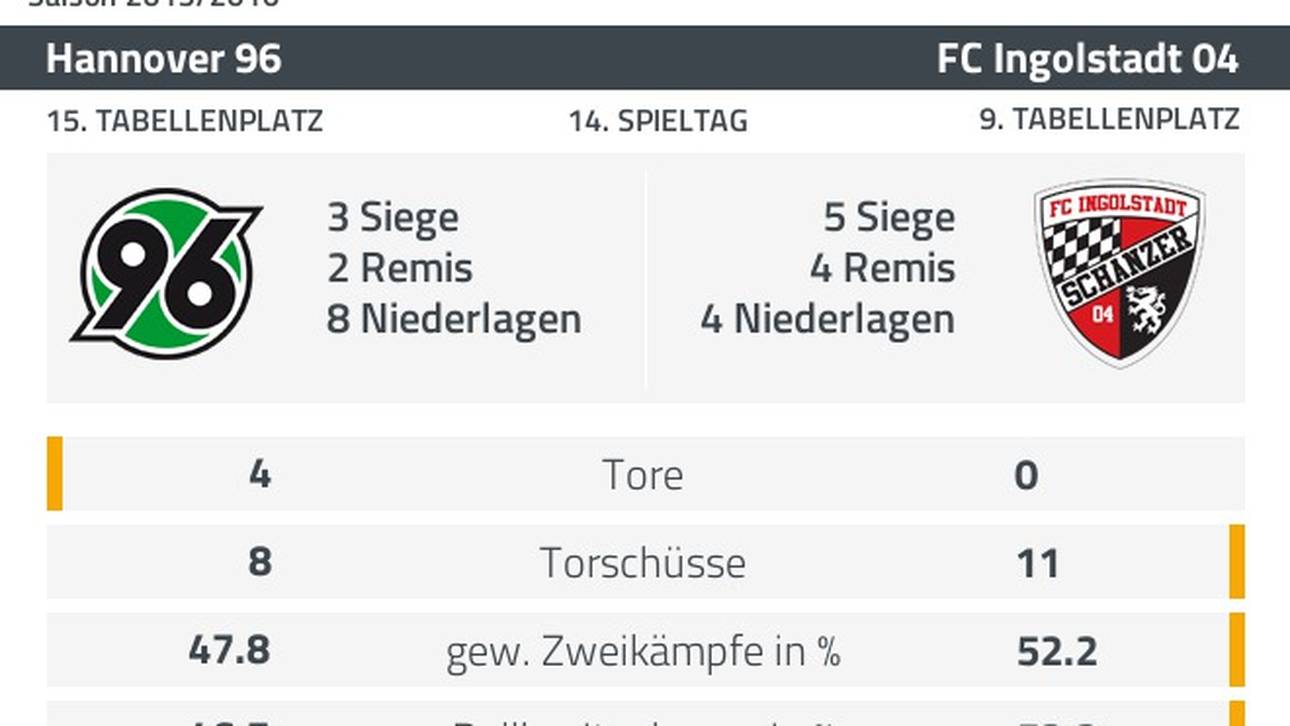Select the Hannover 96 team heading
Viewport: 1290px width, 726px height.
tap(164, 59)
